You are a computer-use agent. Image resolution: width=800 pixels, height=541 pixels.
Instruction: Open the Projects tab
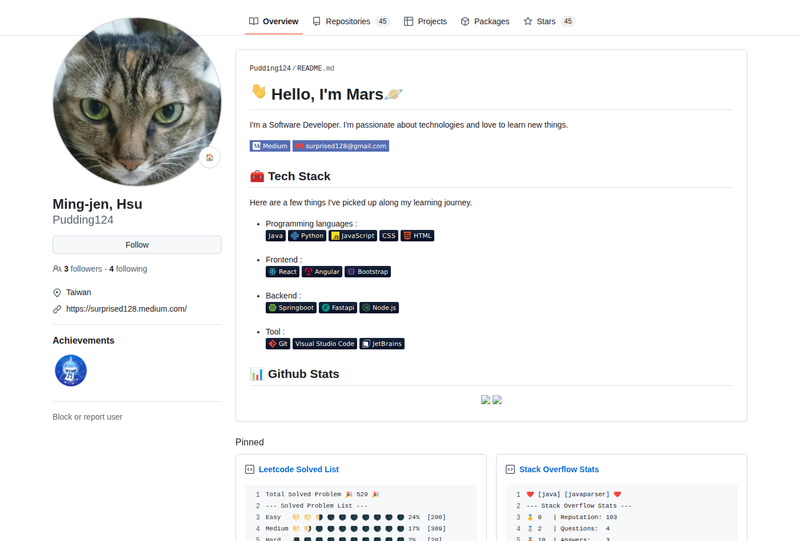(425, 21)
